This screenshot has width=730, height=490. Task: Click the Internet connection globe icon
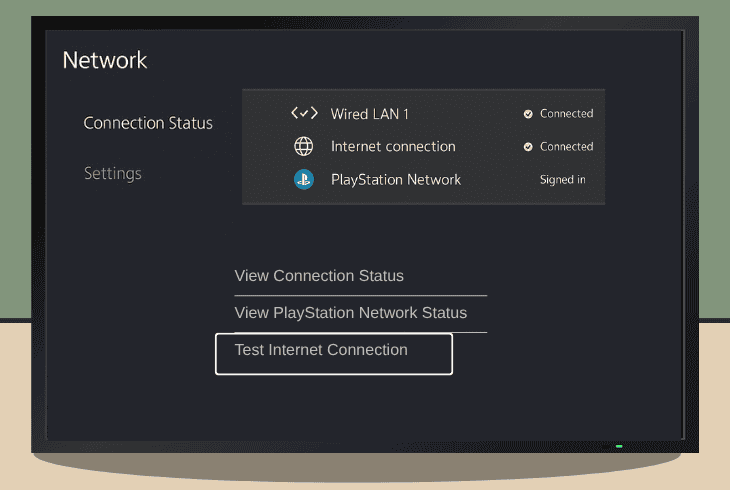(304, 146)
